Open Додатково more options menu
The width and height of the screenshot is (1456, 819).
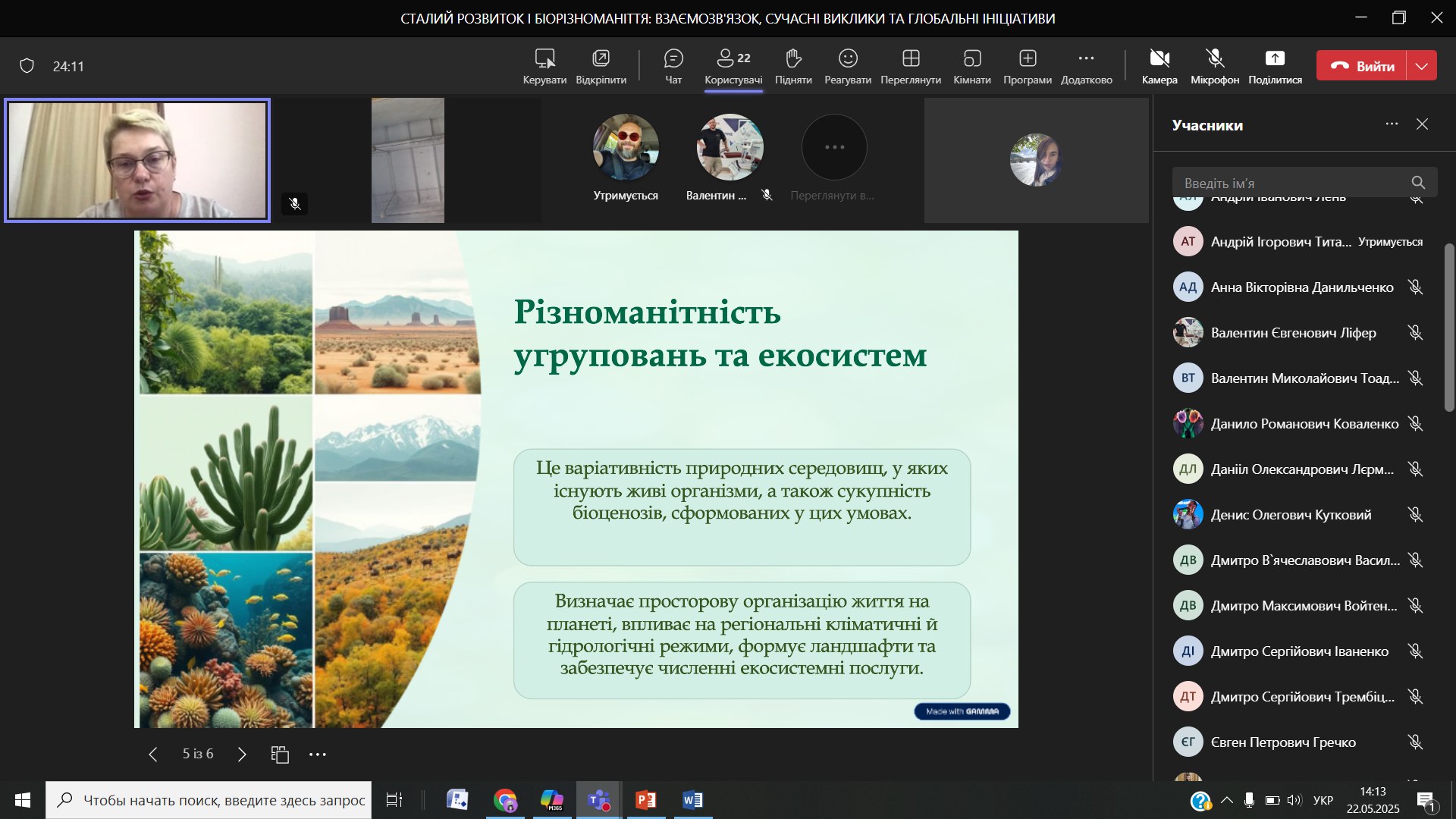click(1086, 59)
